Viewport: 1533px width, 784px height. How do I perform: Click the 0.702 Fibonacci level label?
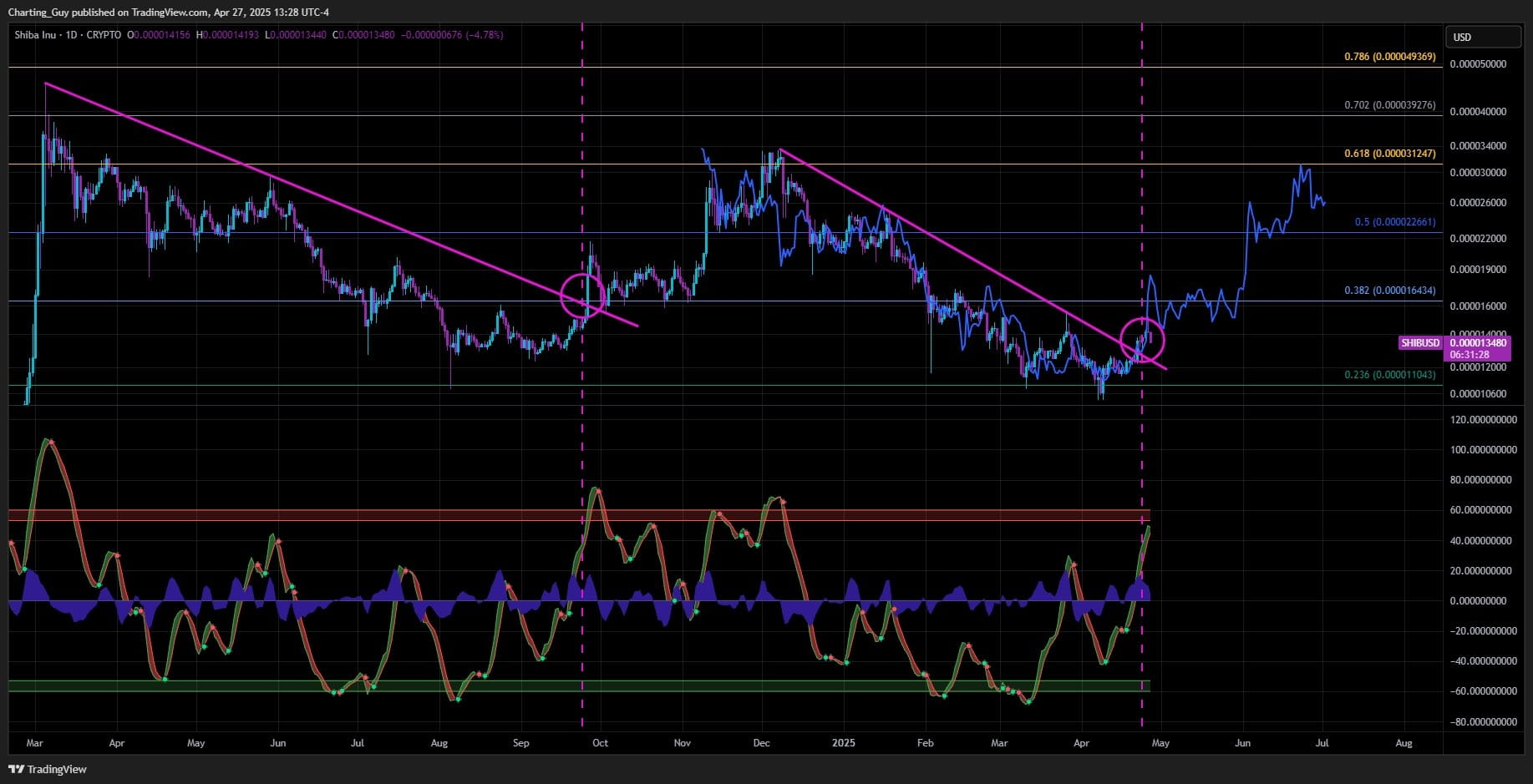pos(1389,105)
